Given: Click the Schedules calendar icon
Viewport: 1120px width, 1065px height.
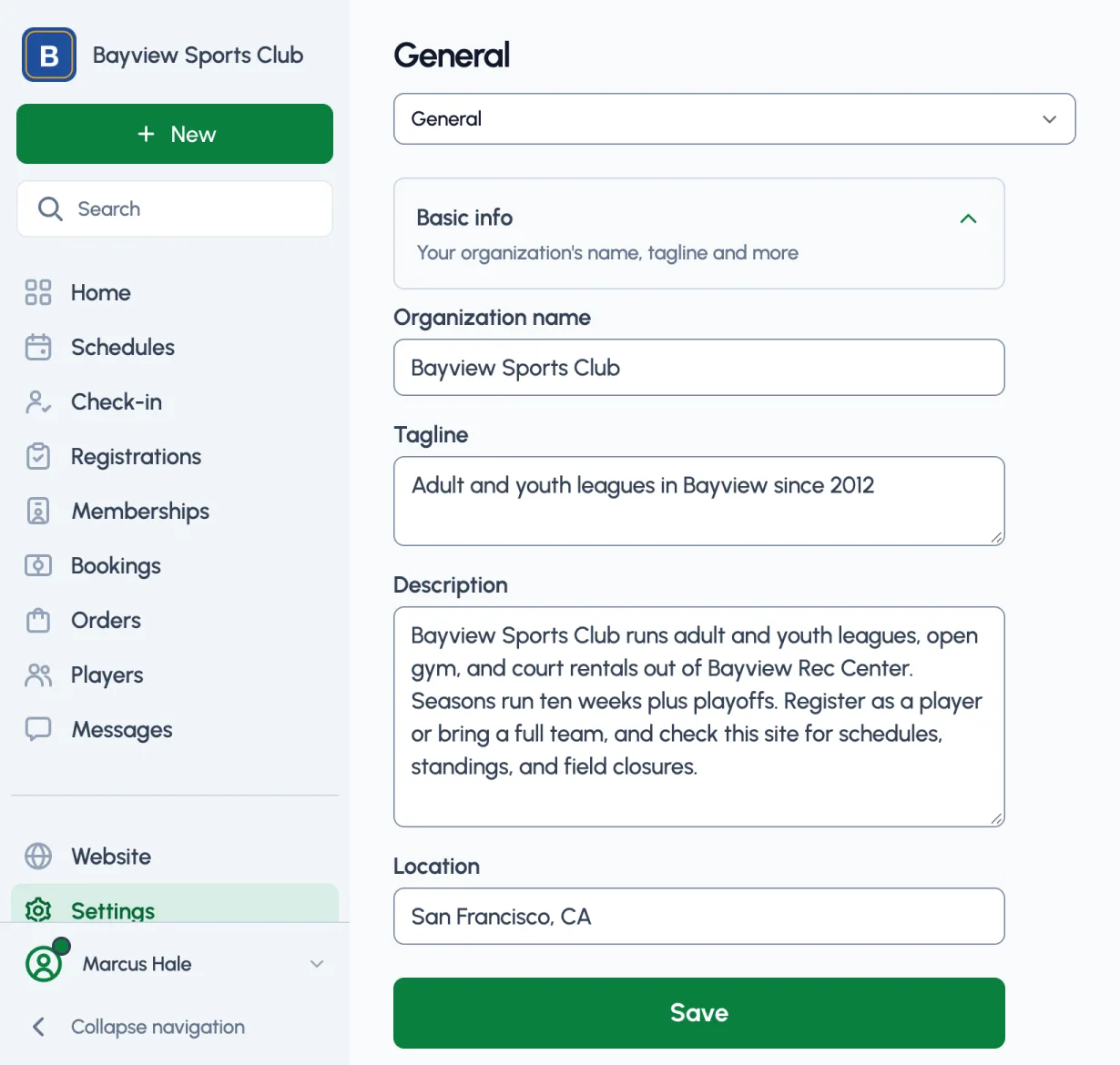Looking at the screenshot, I should (38, 347).
